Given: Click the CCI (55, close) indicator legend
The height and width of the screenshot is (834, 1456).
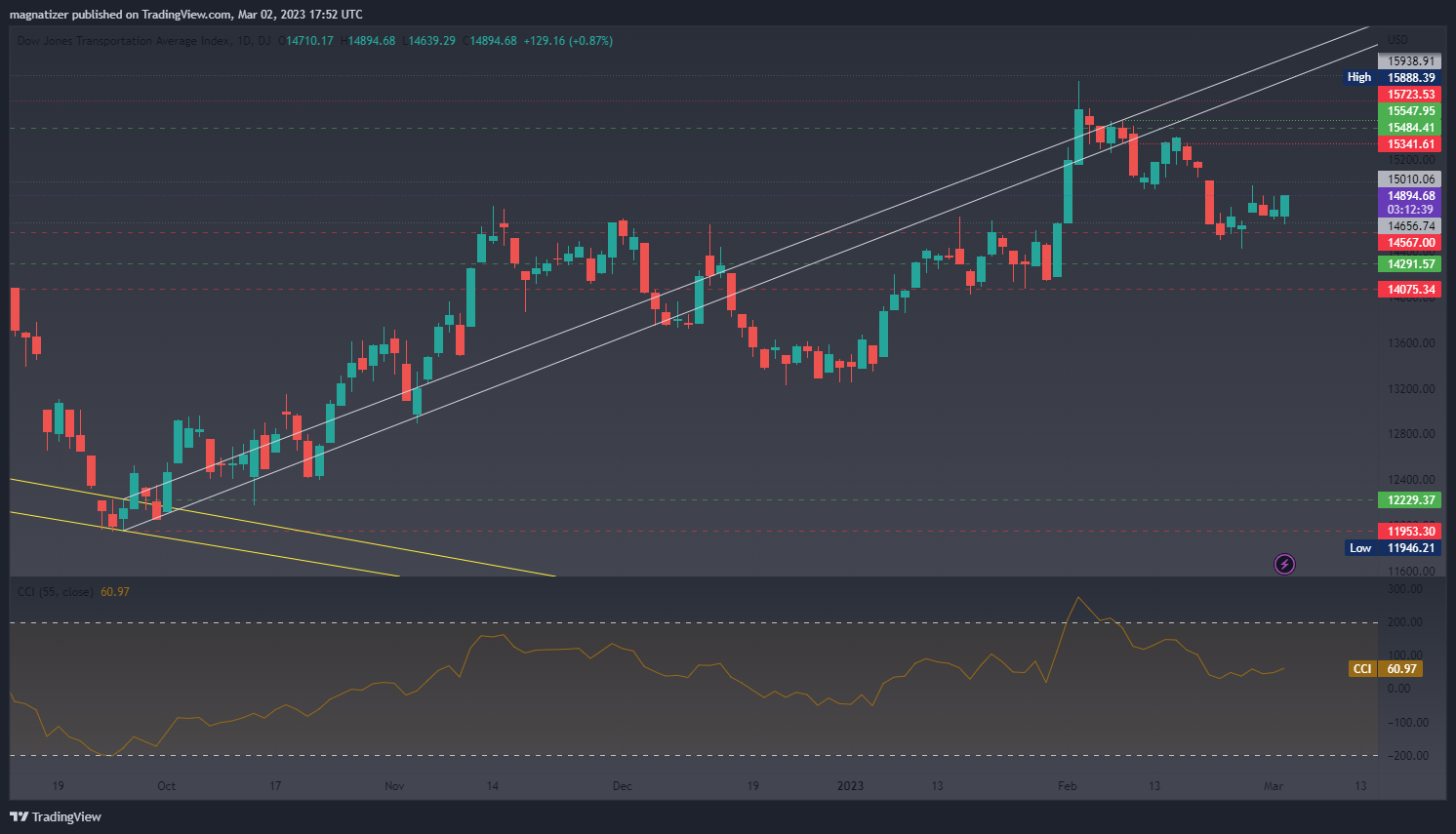Looking at the screenshot, I should [x=56, y=592].
